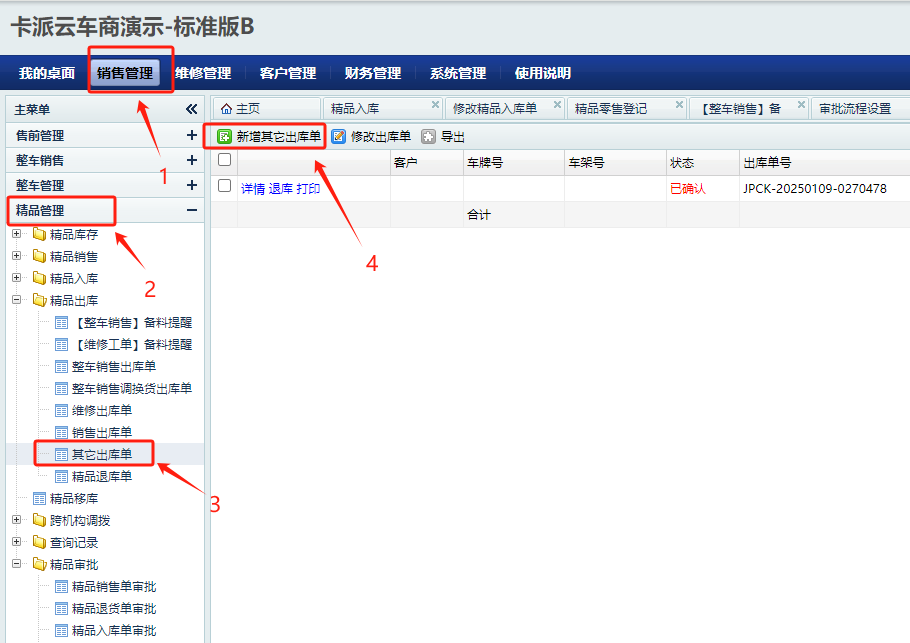The height and width of the screenshot is (643, 910).
Task: Collapse the 精品管理 section
Action: (191, 210)
